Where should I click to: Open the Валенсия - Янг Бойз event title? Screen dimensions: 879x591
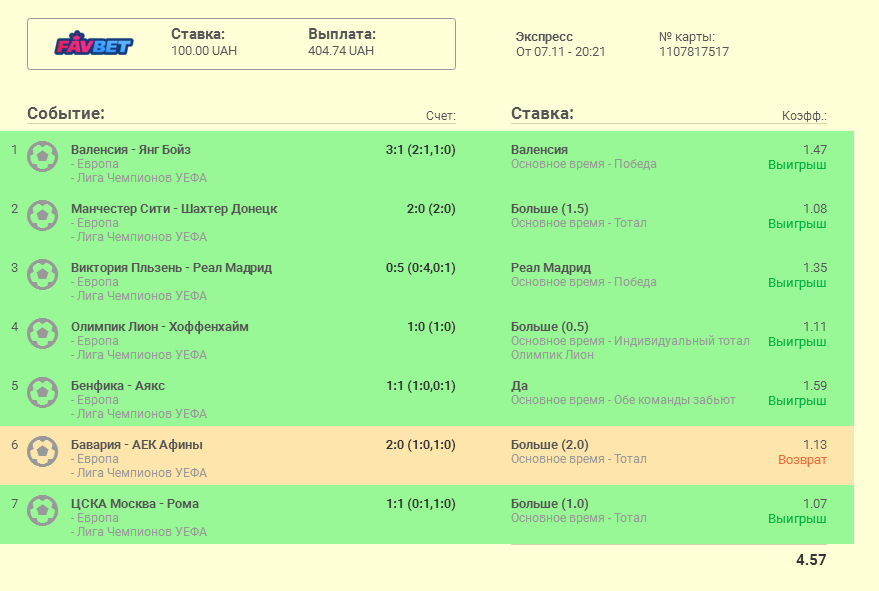click(131, 150)
